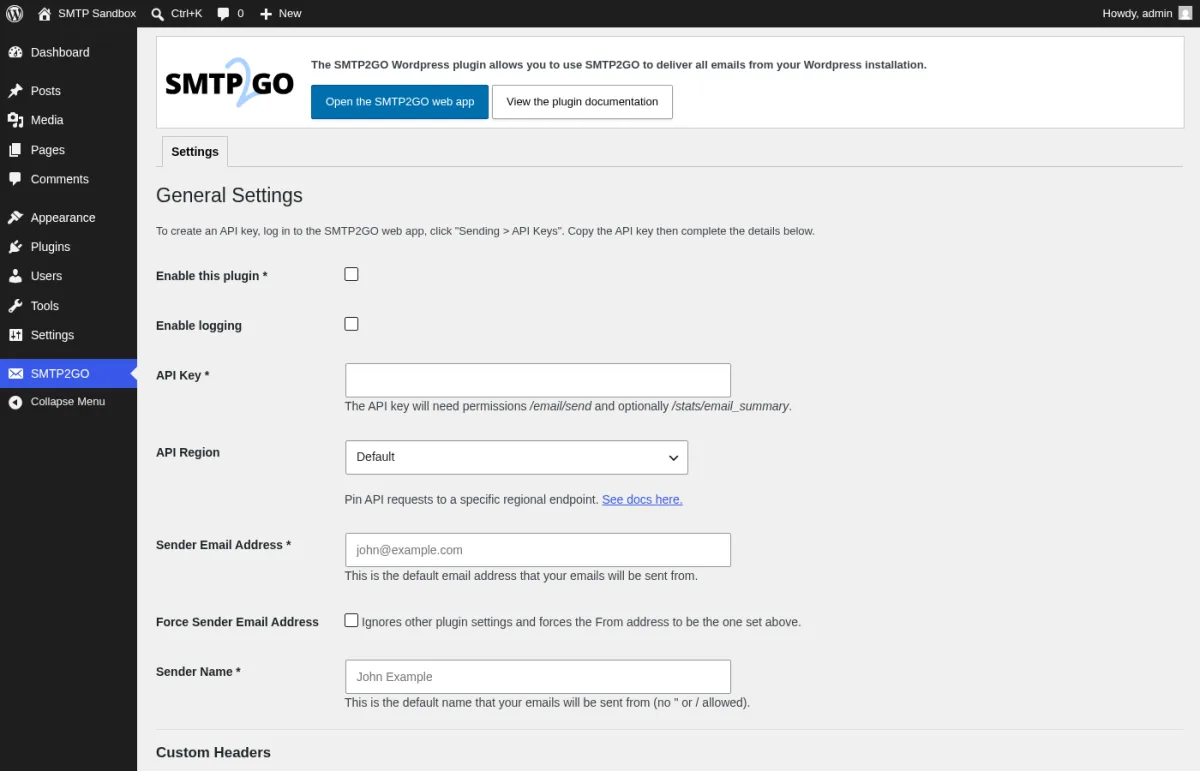Focus the Sender Name field
Screen dimensions: 1200x771
click(x=538, y=677)
